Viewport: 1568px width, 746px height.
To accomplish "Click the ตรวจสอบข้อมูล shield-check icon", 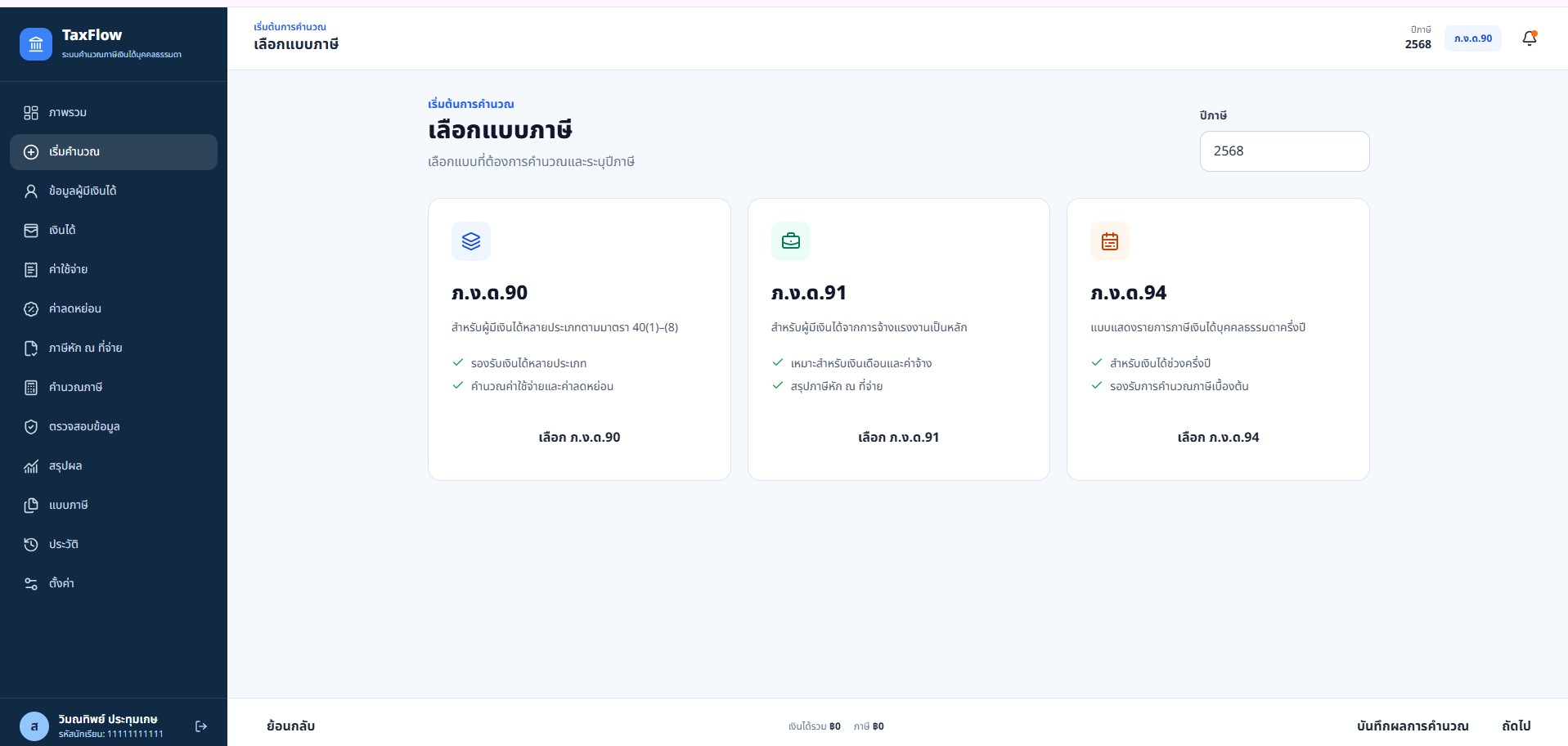I will (31, 427).
